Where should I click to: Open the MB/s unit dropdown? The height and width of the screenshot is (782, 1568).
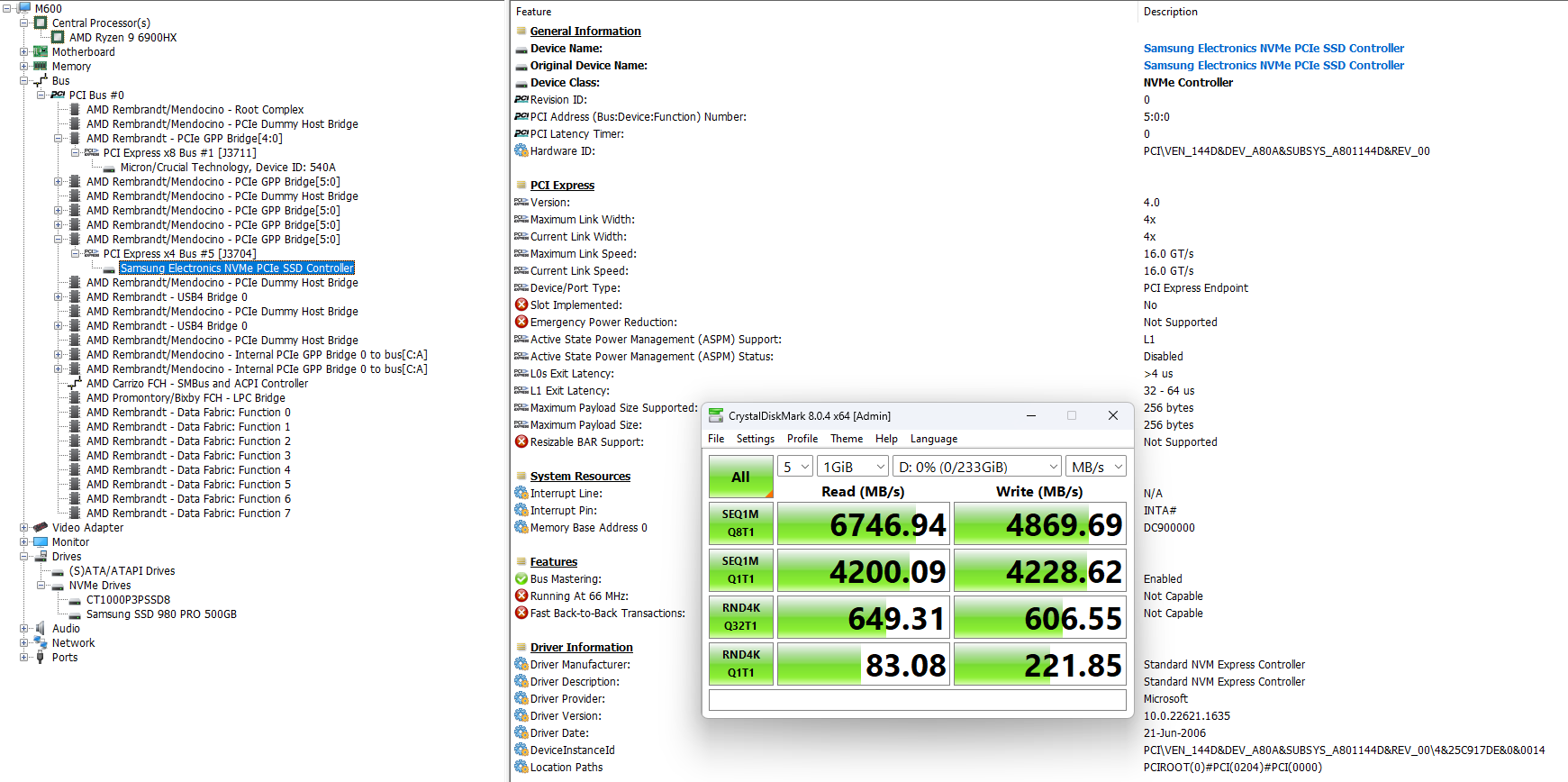(1096, 467)
